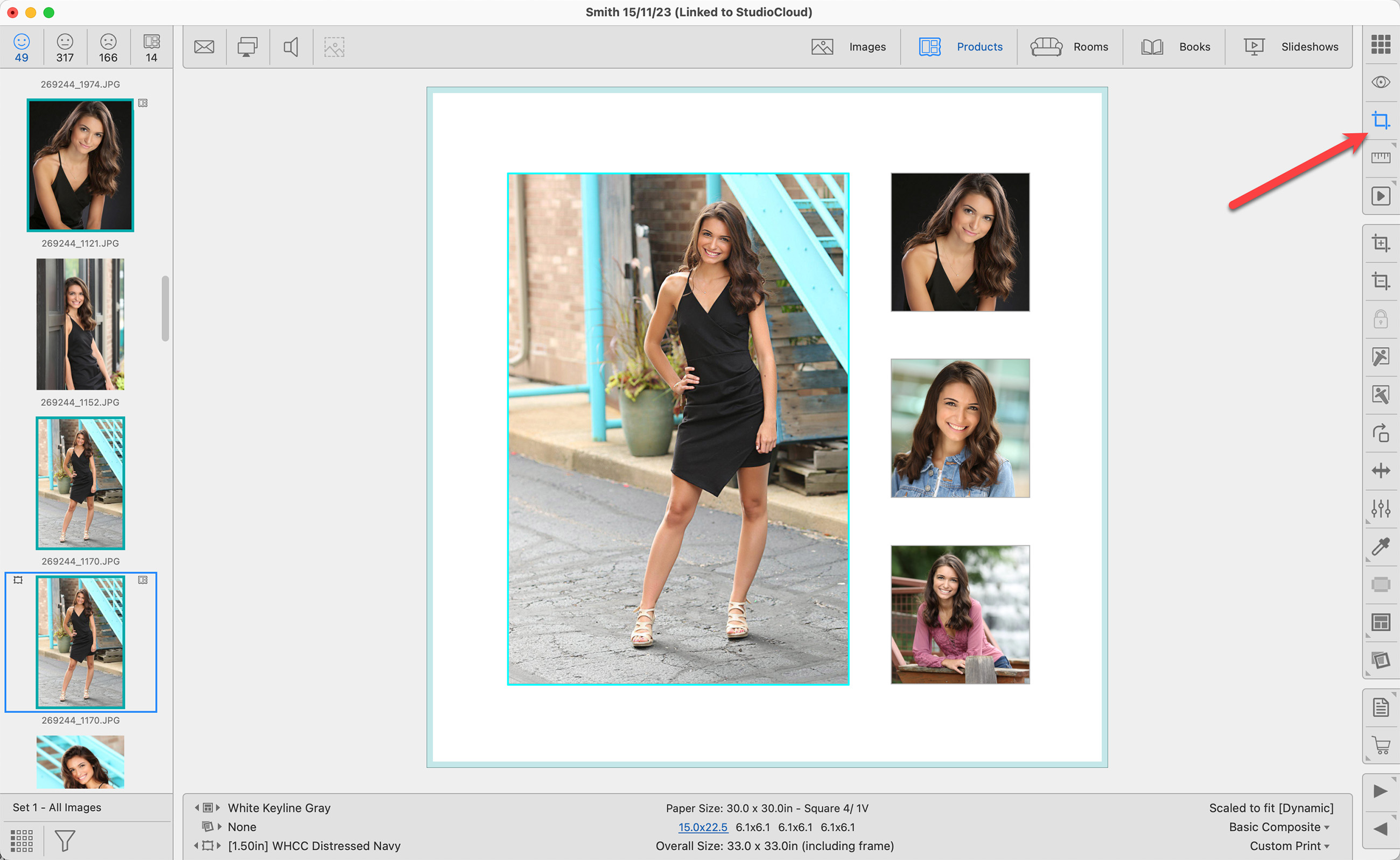
Task: Toggle the eye visibility icon
Action: tap(1380, 82)
